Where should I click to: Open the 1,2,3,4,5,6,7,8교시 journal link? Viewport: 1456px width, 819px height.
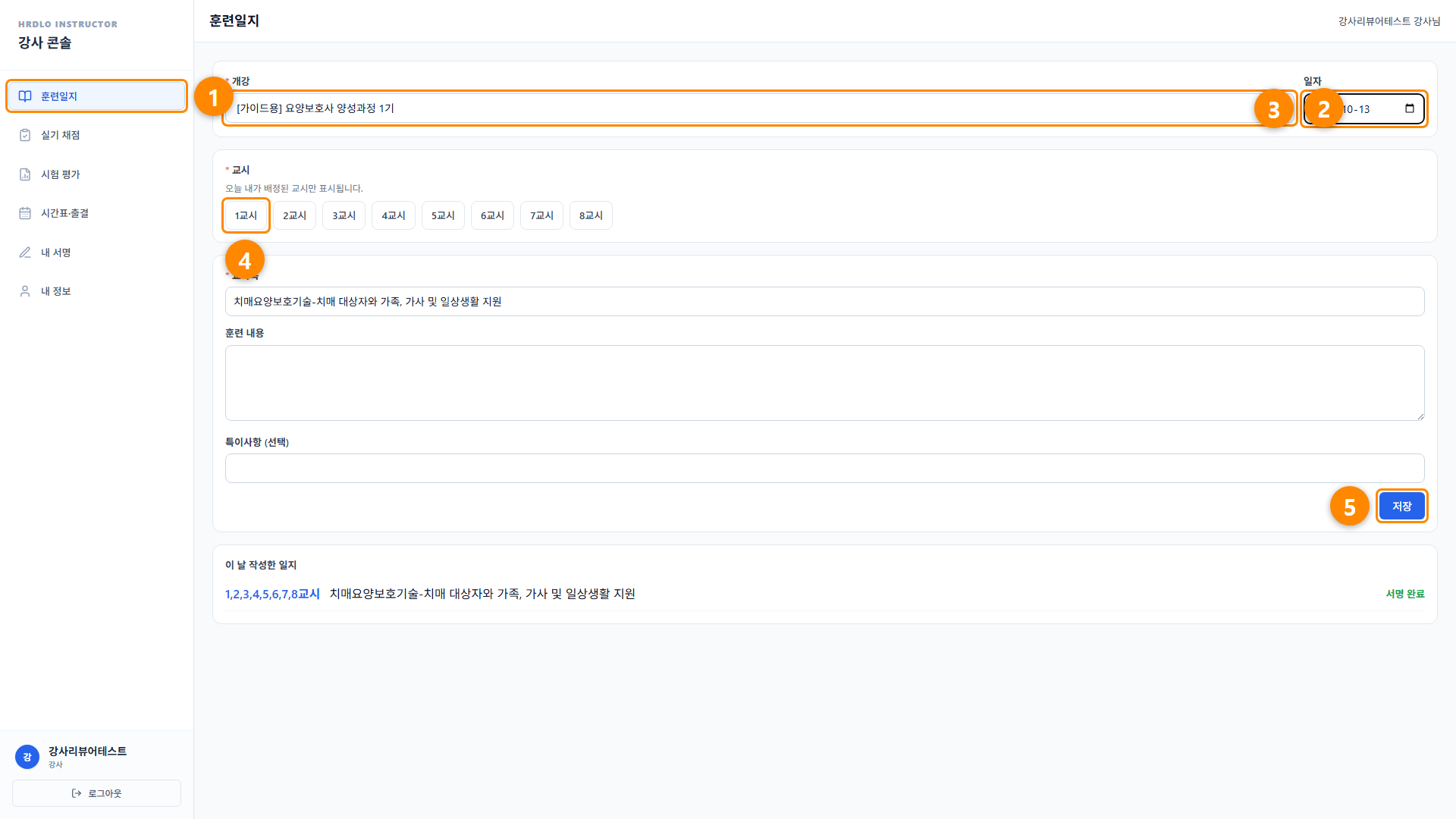[x=272, y=594]
